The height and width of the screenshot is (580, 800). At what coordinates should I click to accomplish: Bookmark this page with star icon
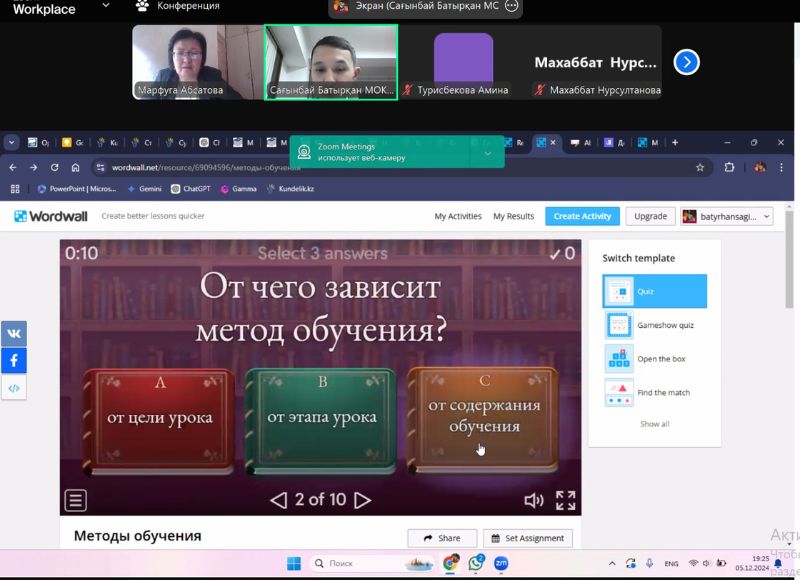(700, 167)
